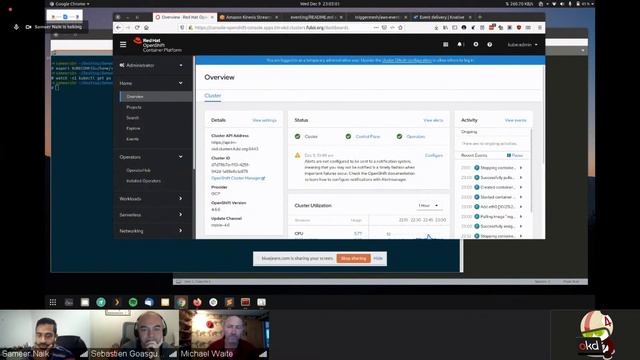Click View alerts in Status card
Viewport: 640px width, 360px height.
[433, 120]
